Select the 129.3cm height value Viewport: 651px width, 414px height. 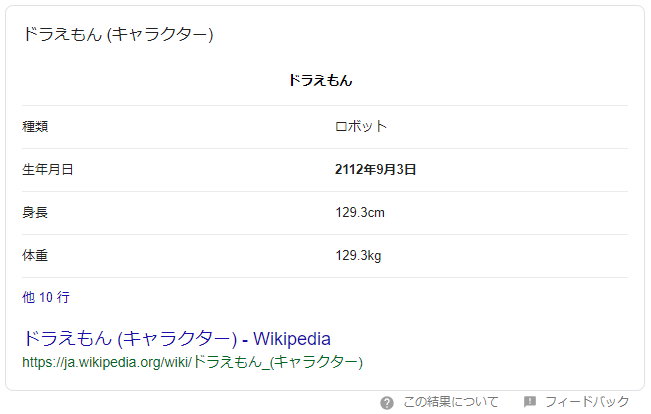tap(360, 213)
